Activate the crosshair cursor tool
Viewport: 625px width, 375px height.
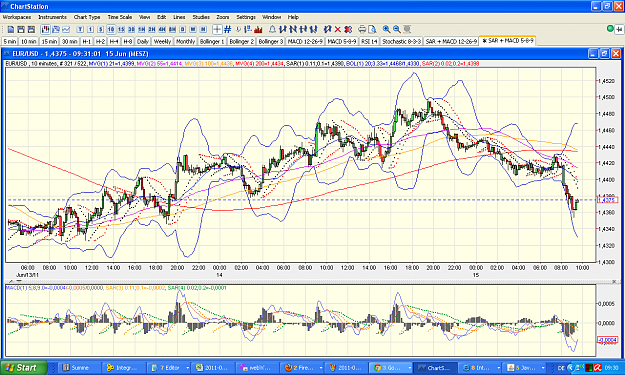pos(217,29)
